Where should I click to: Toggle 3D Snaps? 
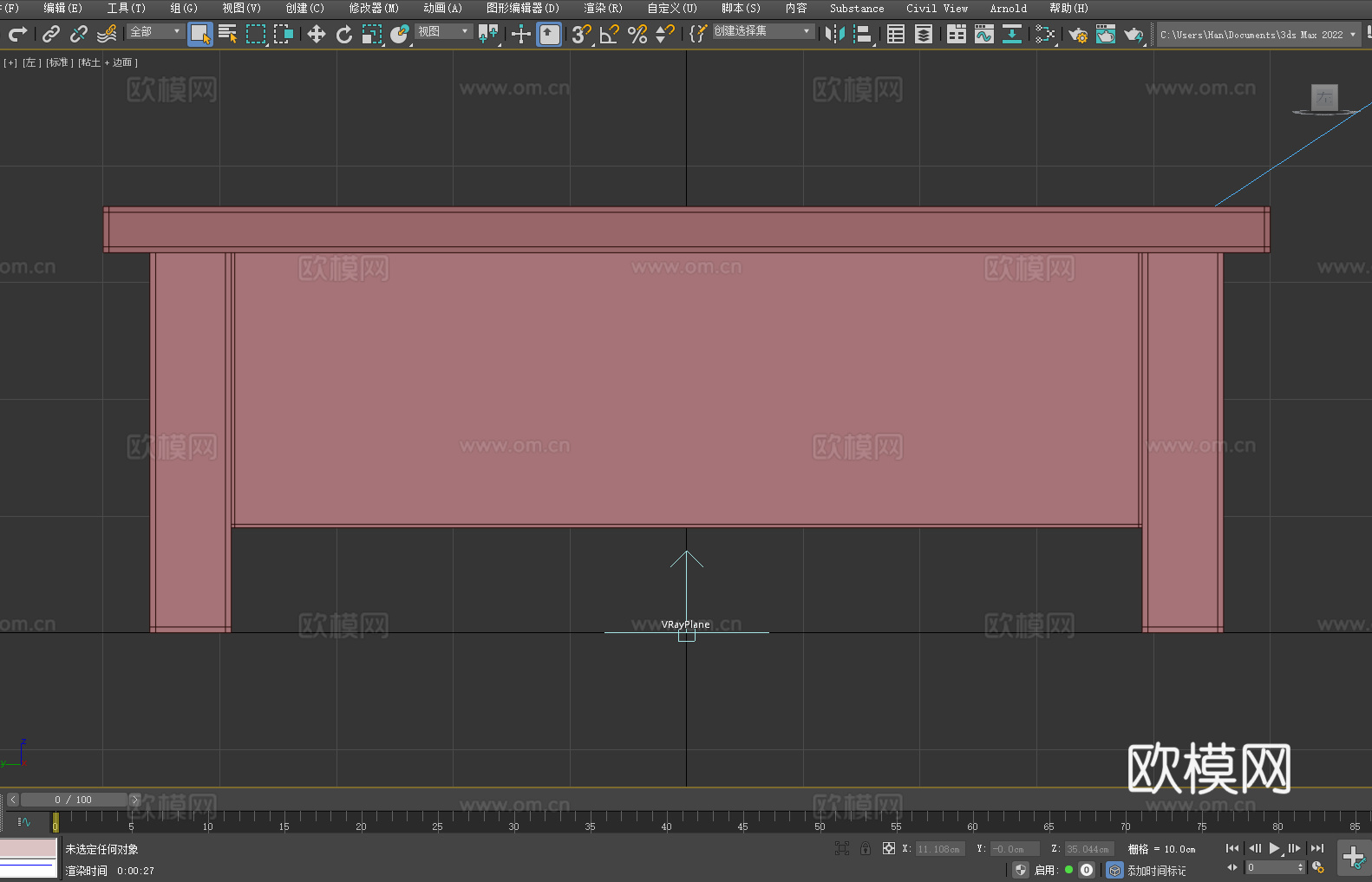[x=582, y=34]
